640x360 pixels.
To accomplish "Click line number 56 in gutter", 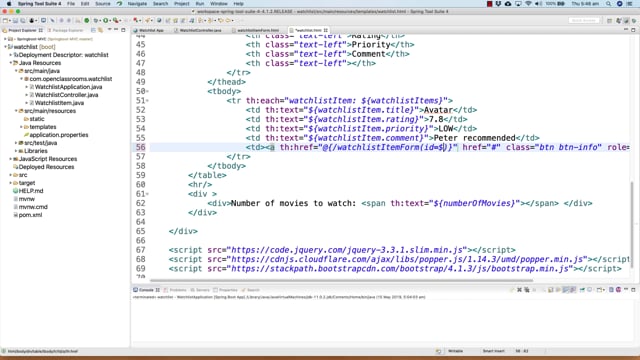I will click(140, 147).
